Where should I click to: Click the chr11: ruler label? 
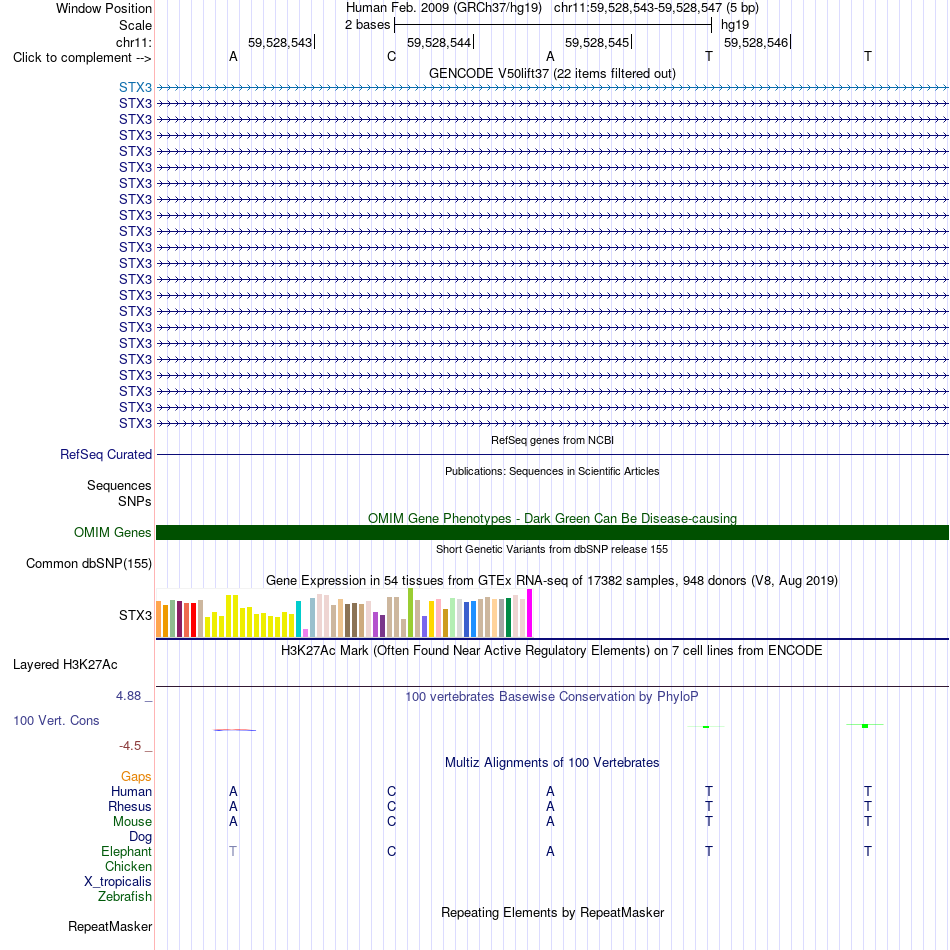(133, 42)
